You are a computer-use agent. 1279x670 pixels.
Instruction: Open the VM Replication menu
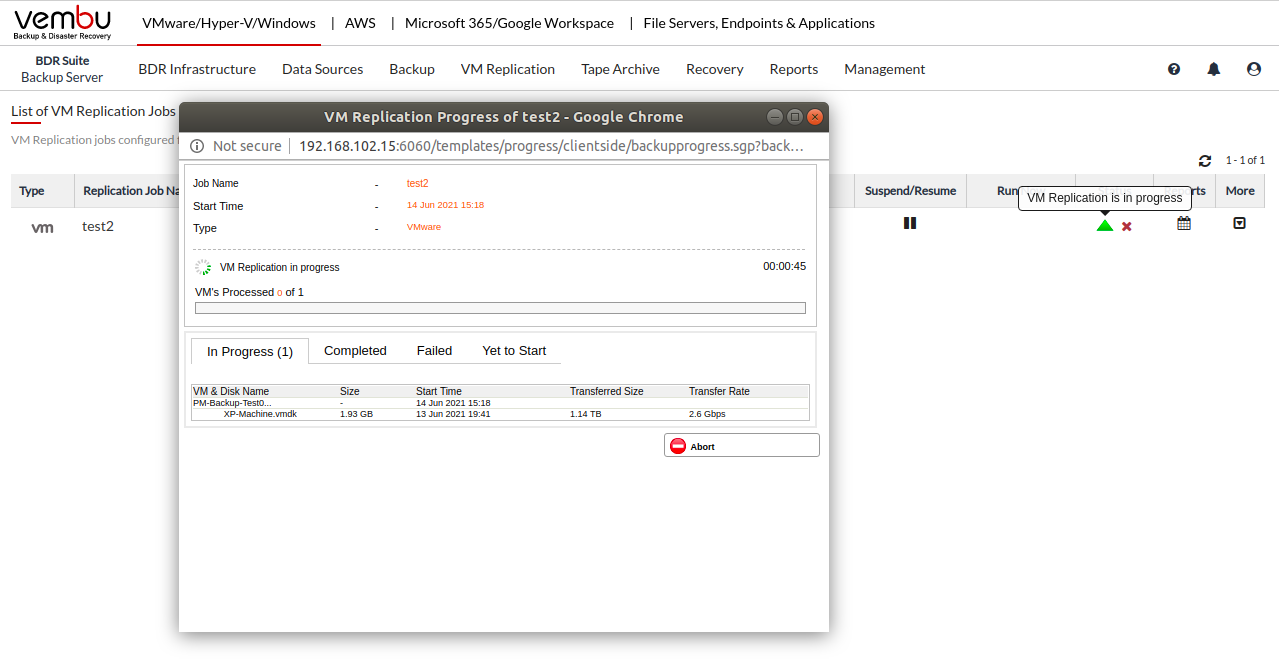click(507, 69)
